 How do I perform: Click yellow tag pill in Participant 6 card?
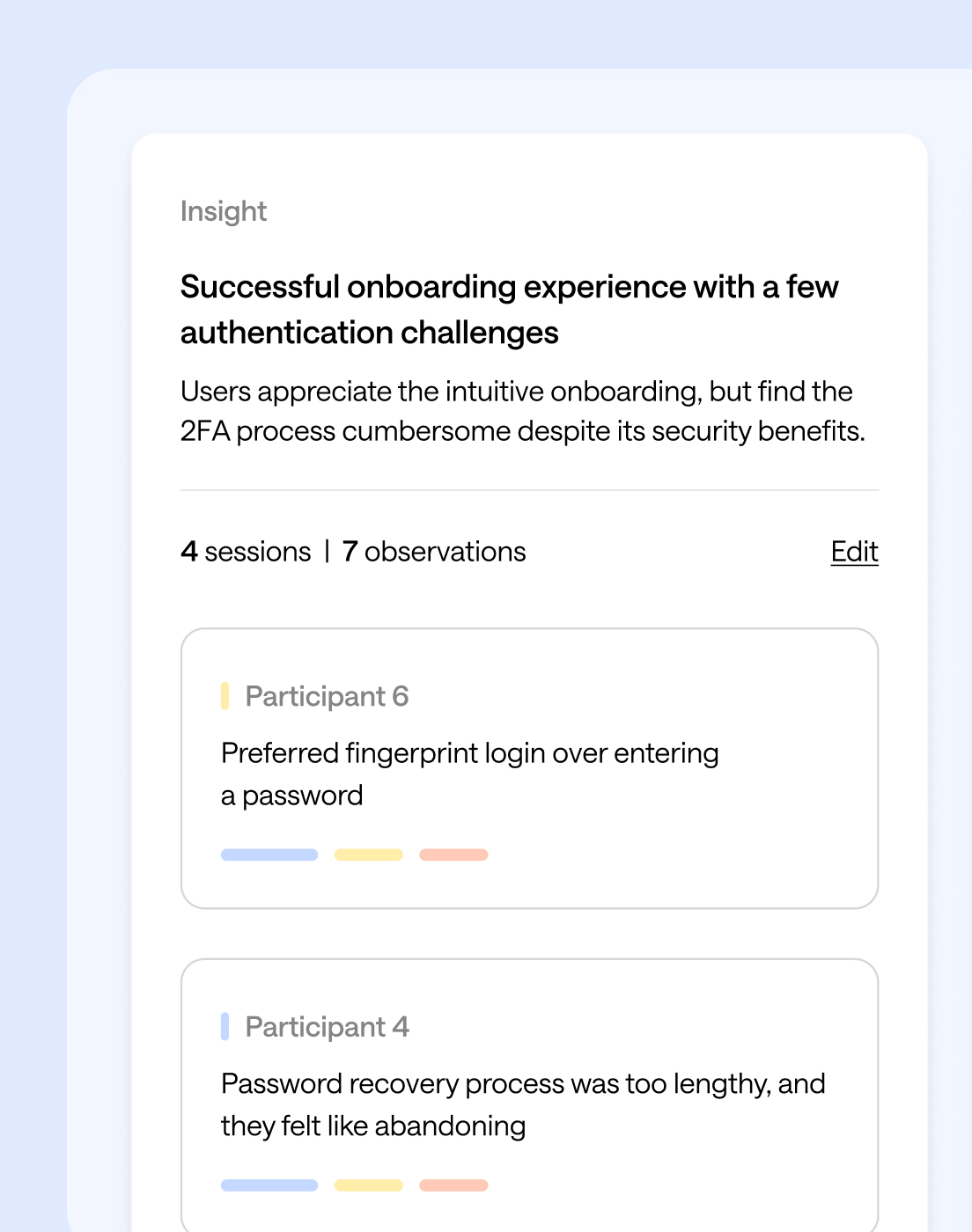click(x=369, y=854)
